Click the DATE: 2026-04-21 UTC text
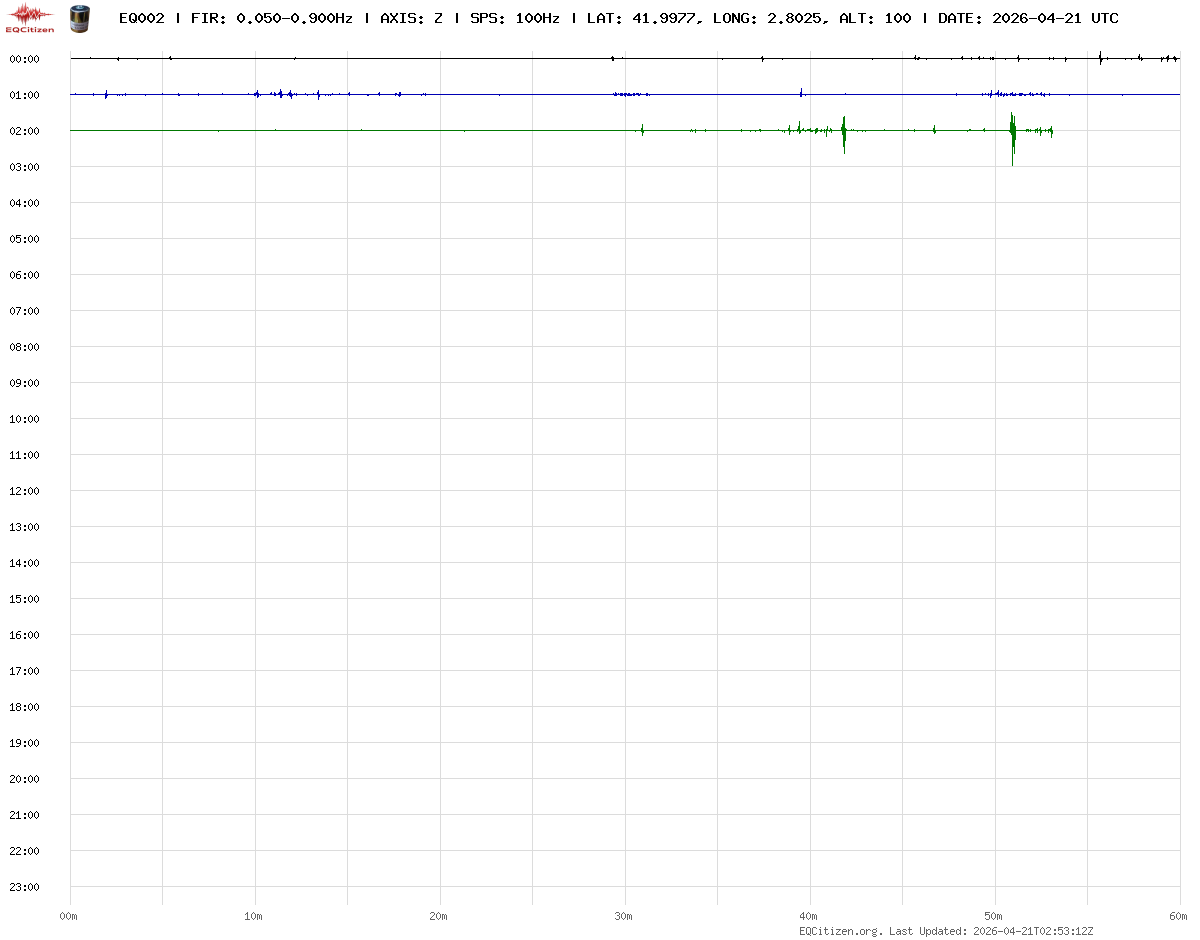The height and width of the screenshot is (940, 1200). [1028, 18]
